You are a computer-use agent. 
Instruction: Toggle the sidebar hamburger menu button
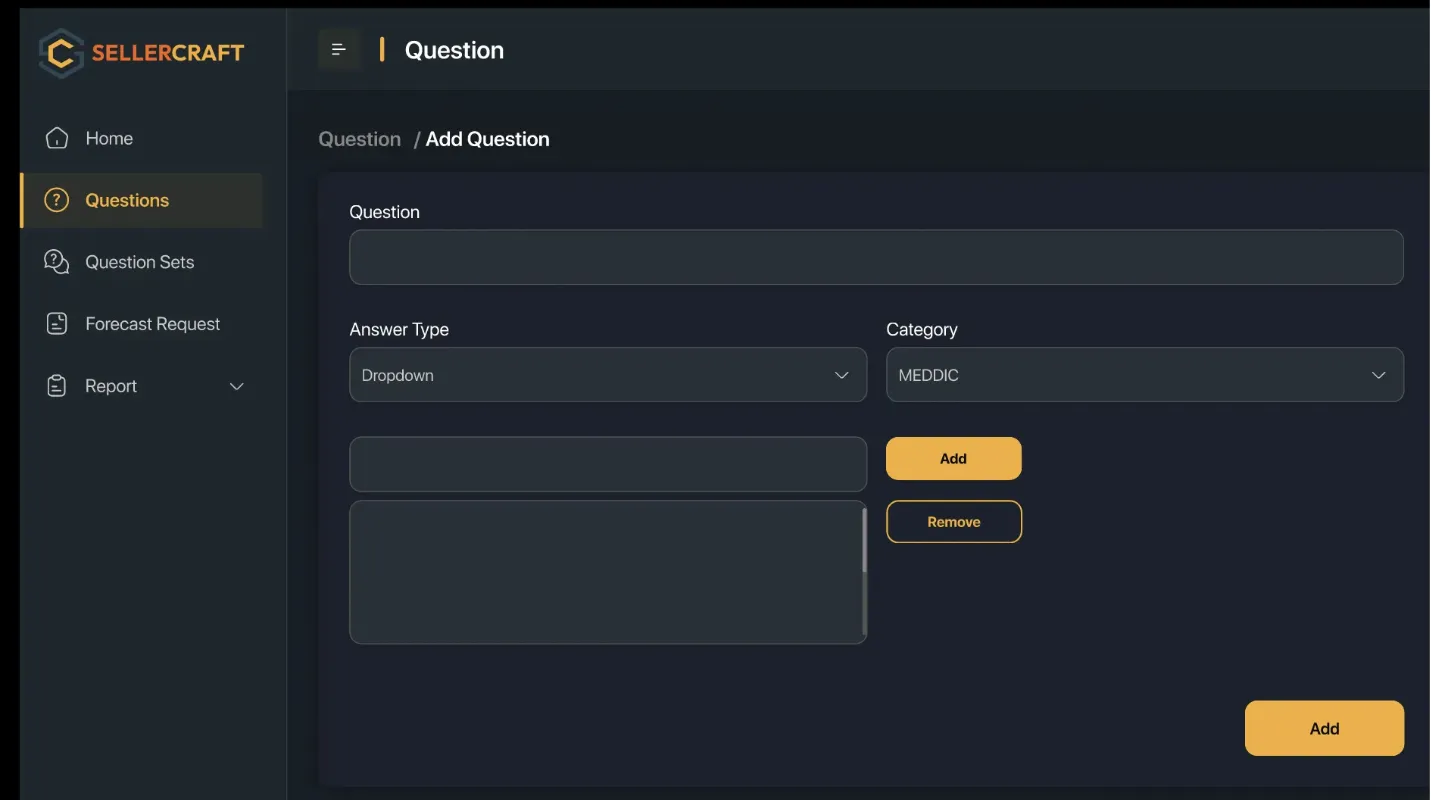[339, 50]
